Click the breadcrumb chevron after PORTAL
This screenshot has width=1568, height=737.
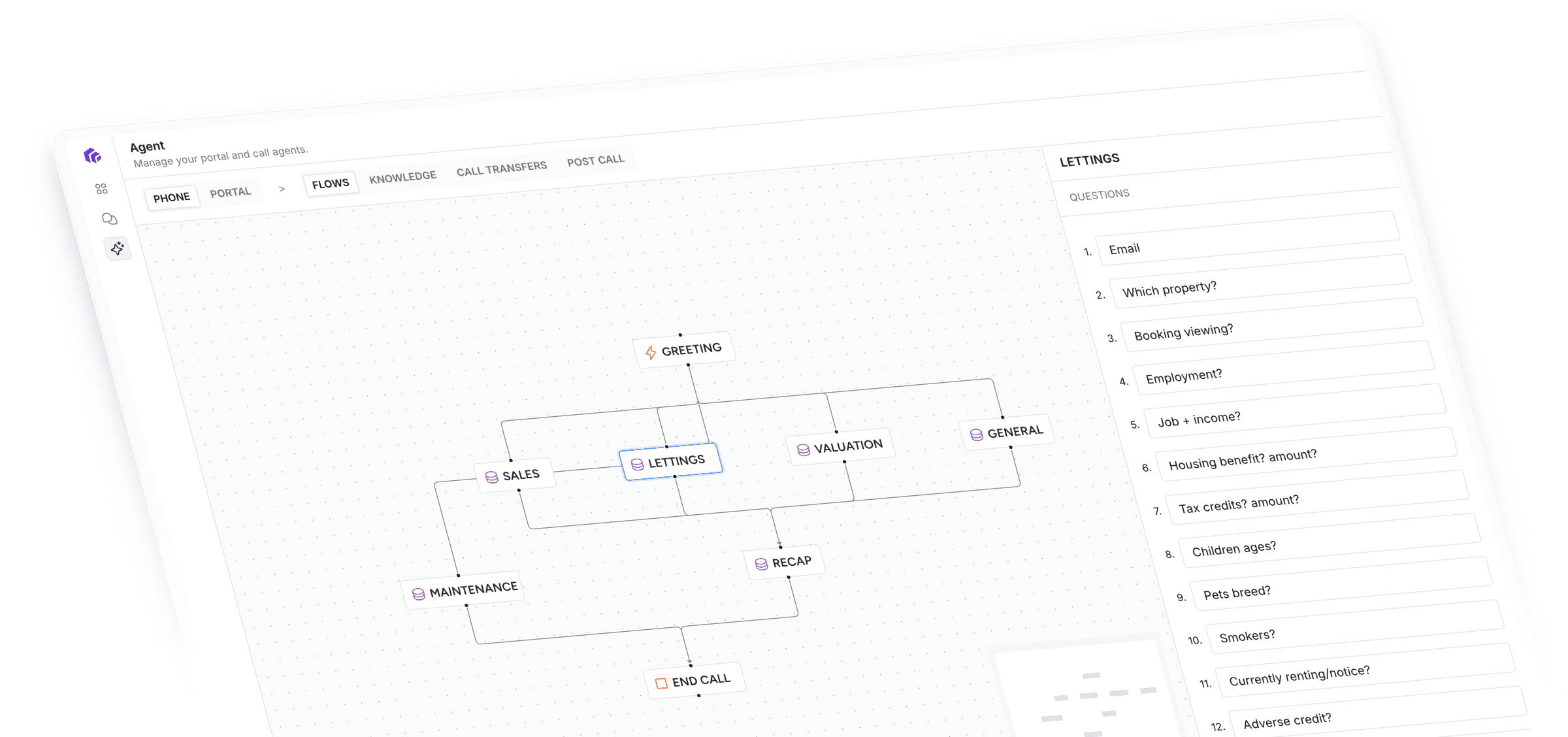coord(282,188)
